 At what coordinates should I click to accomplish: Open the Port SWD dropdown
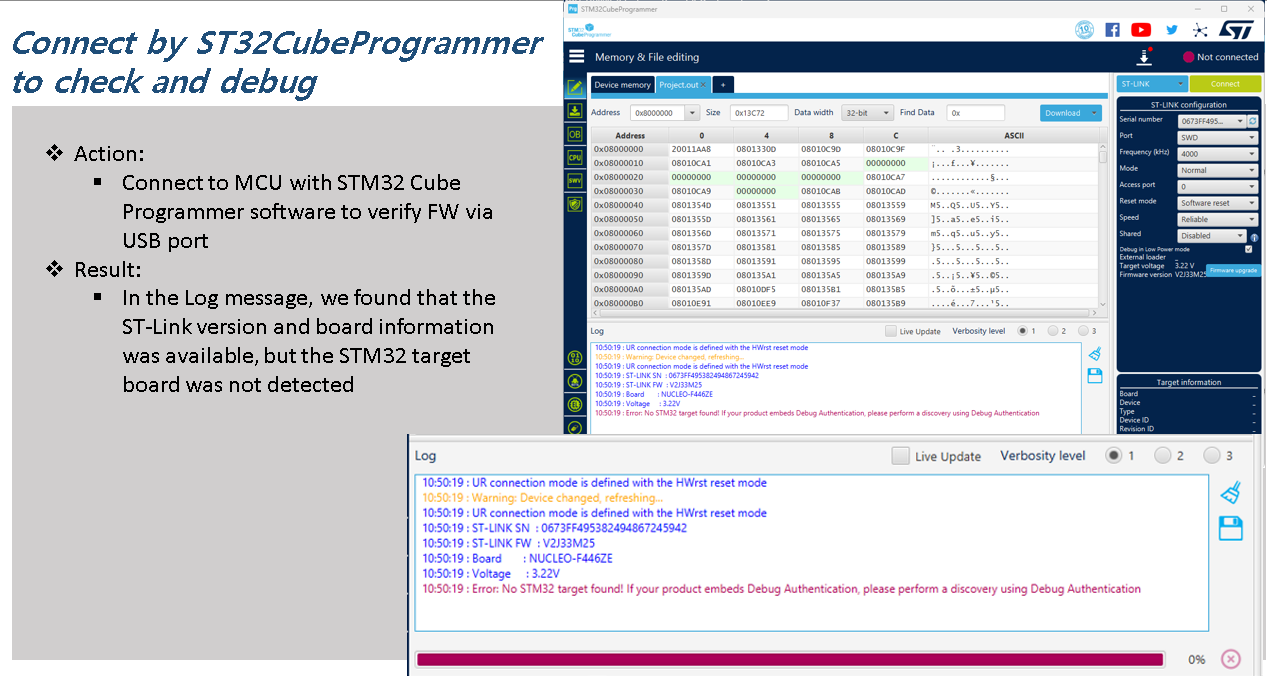click(x=1217, y=138)
